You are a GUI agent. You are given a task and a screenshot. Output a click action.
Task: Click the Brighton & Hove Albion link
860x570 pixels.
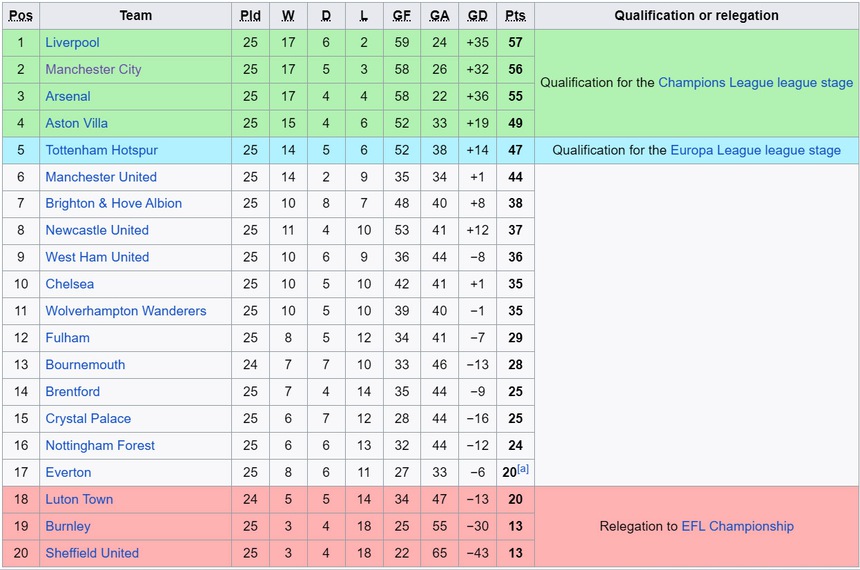pos(113,204)
